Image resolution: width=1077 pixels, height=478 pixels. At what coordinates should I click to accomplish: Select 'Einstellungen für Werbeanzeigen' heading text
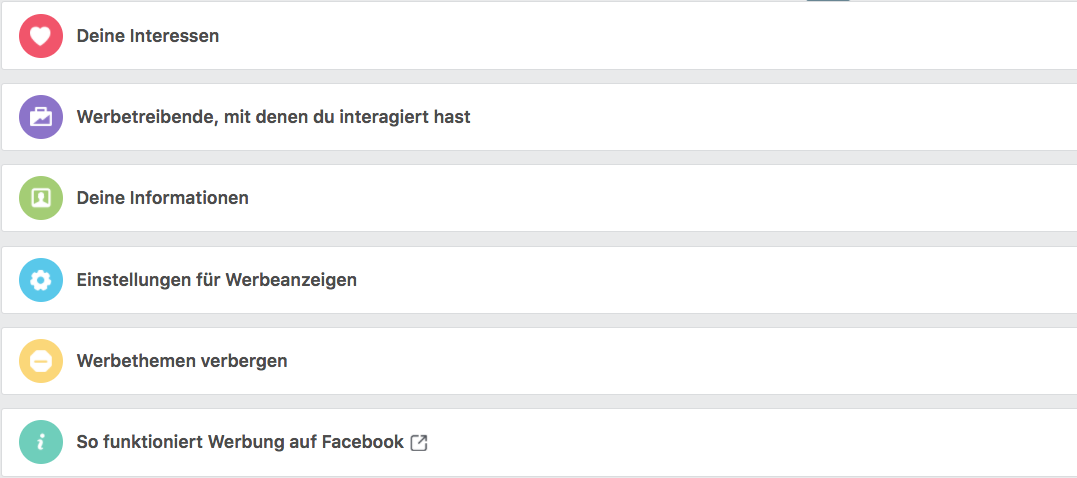coord(216,280)
